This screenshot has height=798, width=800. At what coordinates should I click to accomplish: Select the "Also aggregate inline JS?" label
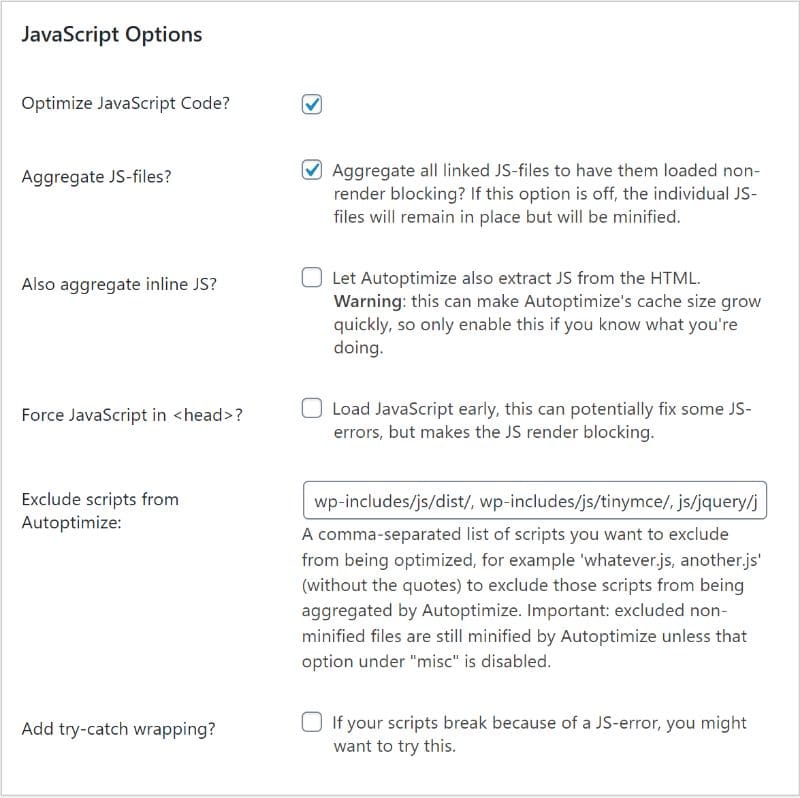119,284
